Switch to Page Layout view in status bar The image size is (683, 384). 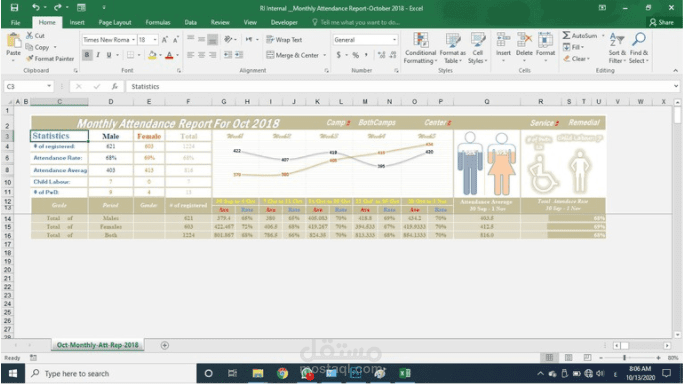568,357
